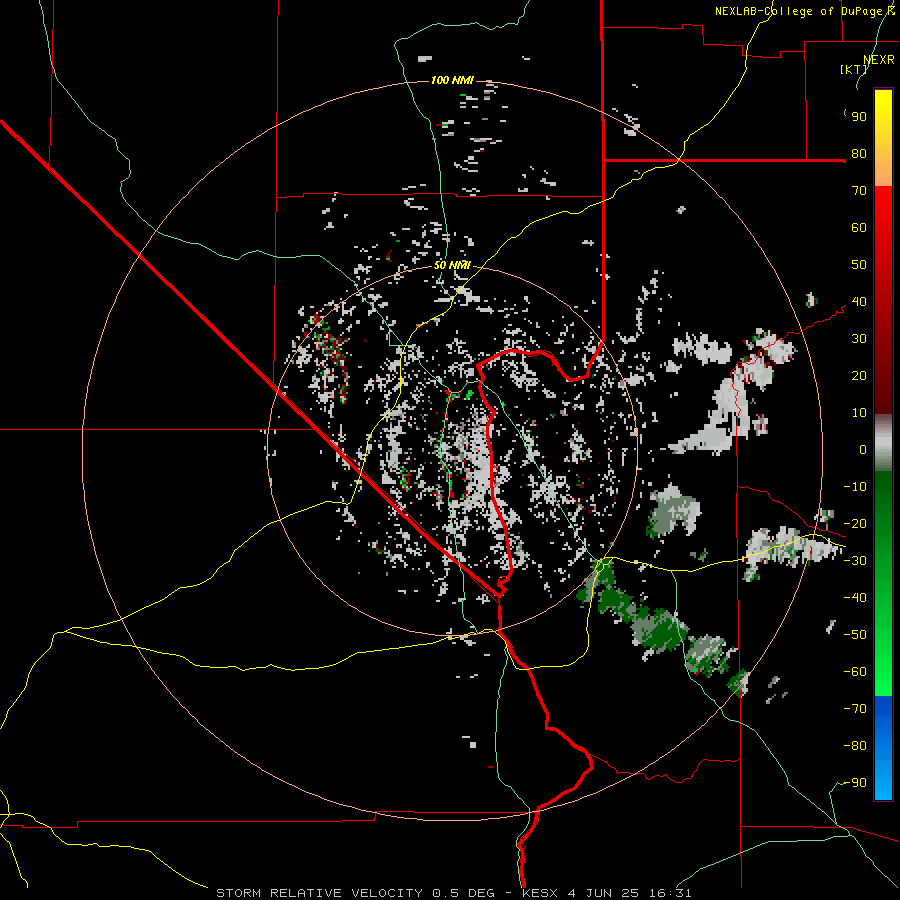Click the "KESX" station identifier in the caption
The height and width of the screenshot is (900, 900).
540,893
